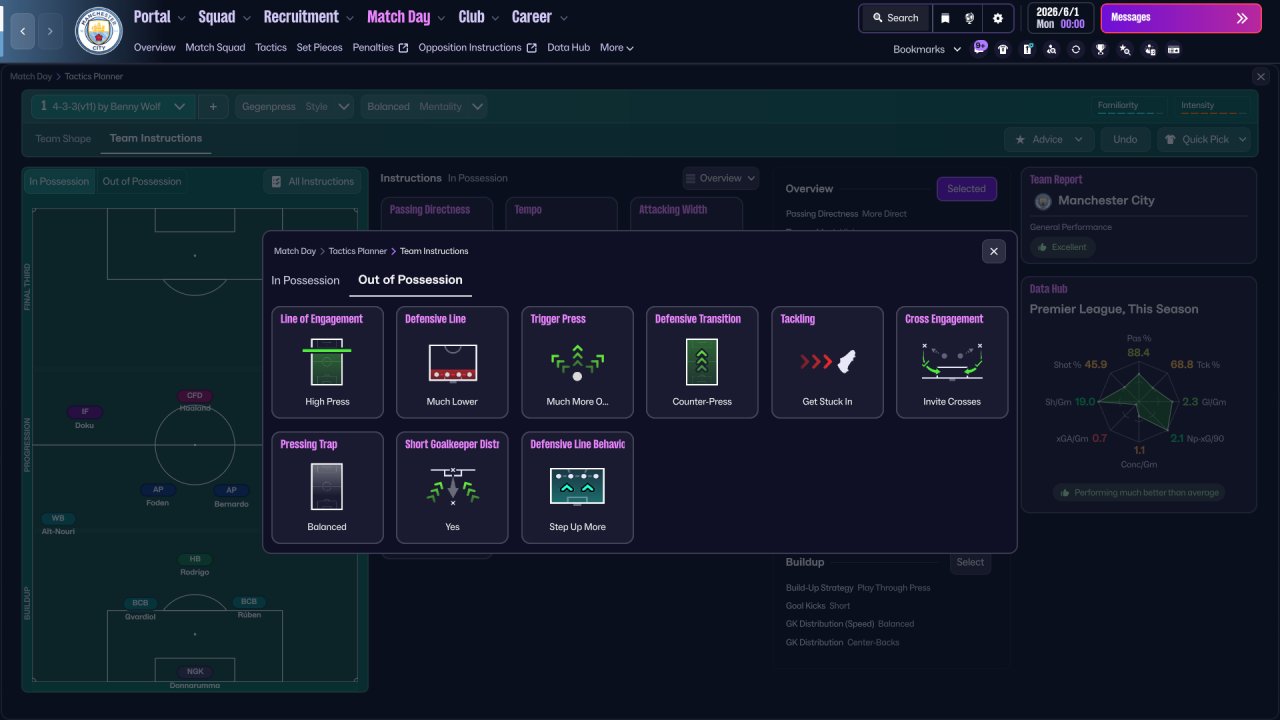Screen dimensions: 1280x720
Task: Select Haaland on the tactics pitch
Action: tap(195, 402)
